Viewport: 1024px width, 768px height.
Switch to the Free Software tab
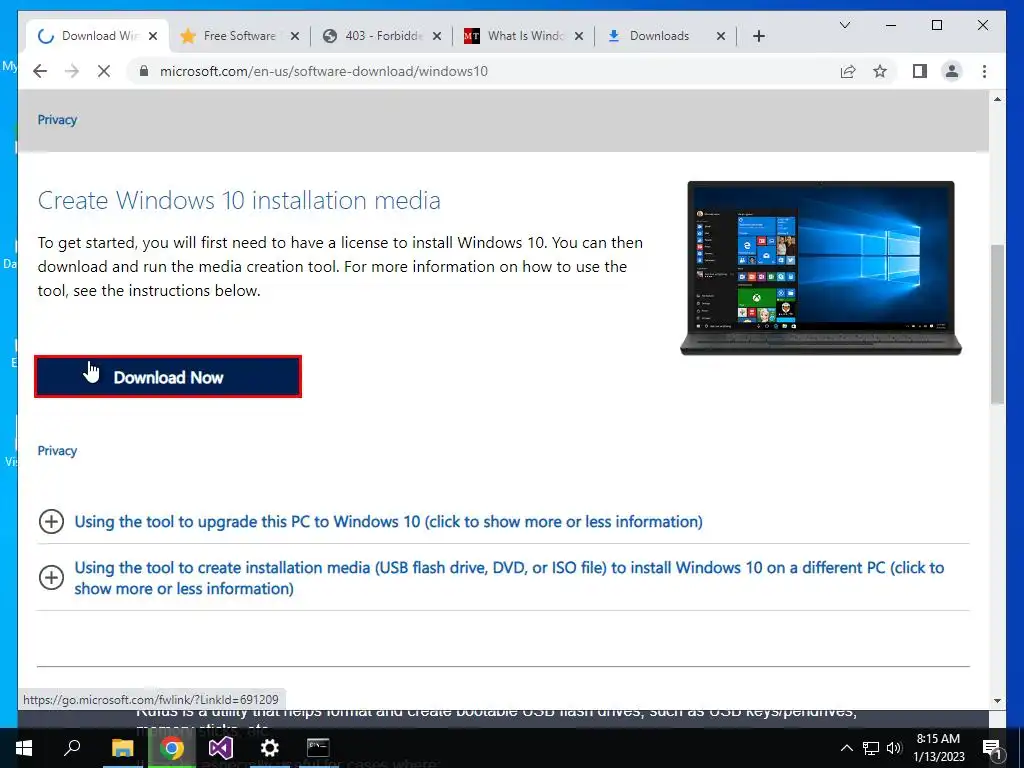238,36
